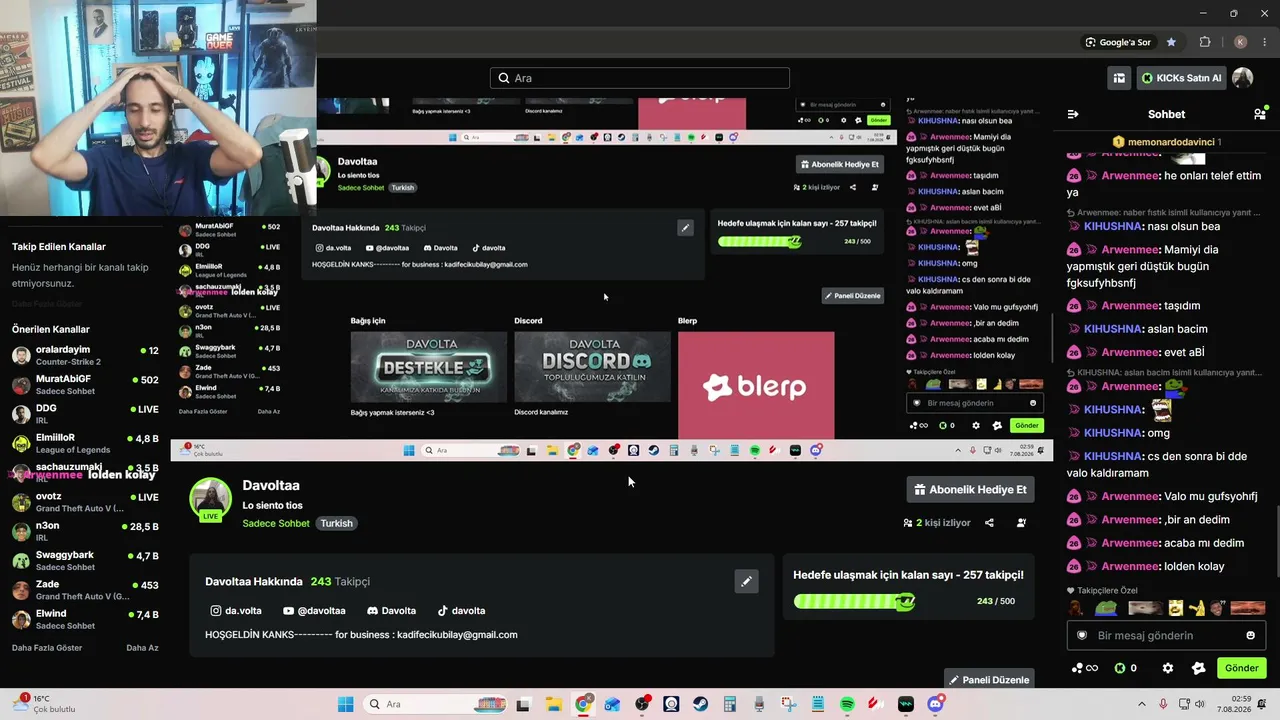Image resolution: width=1280 pixels, height=720 pixels.
Task: Pick the banana emote in follower emotes
Action: [1196, 608]
